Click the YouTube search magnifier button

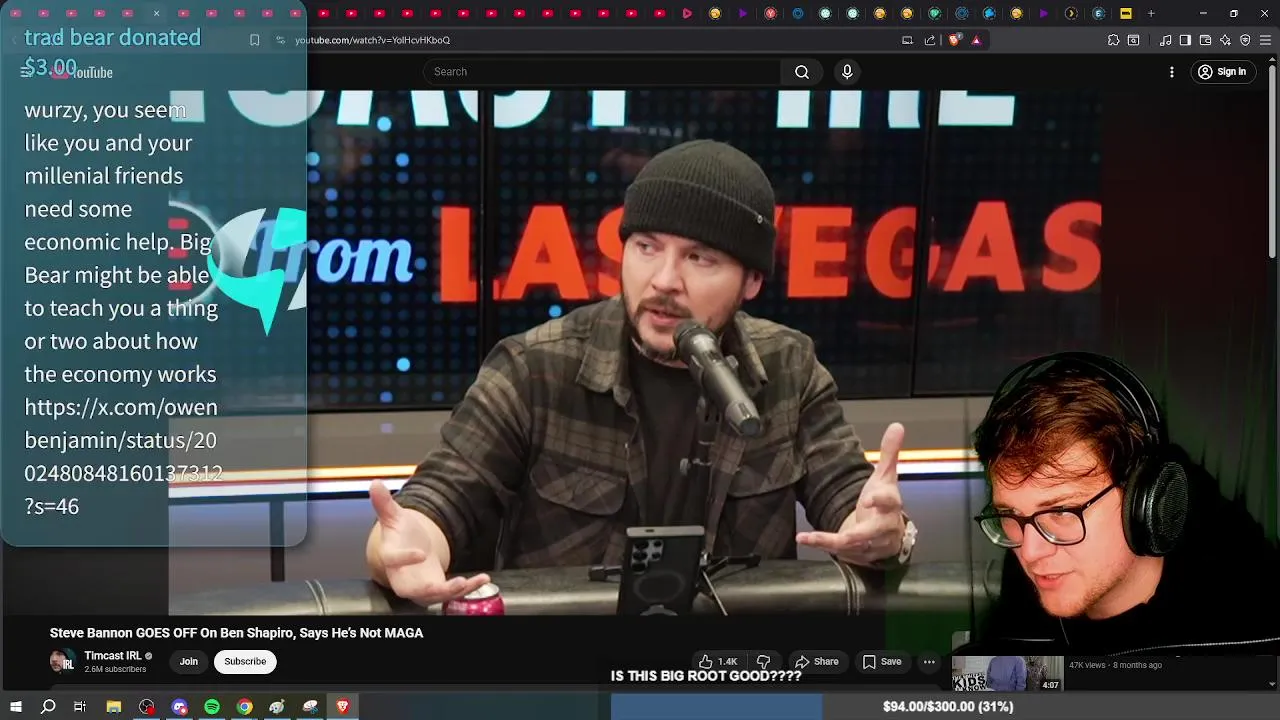801,72
